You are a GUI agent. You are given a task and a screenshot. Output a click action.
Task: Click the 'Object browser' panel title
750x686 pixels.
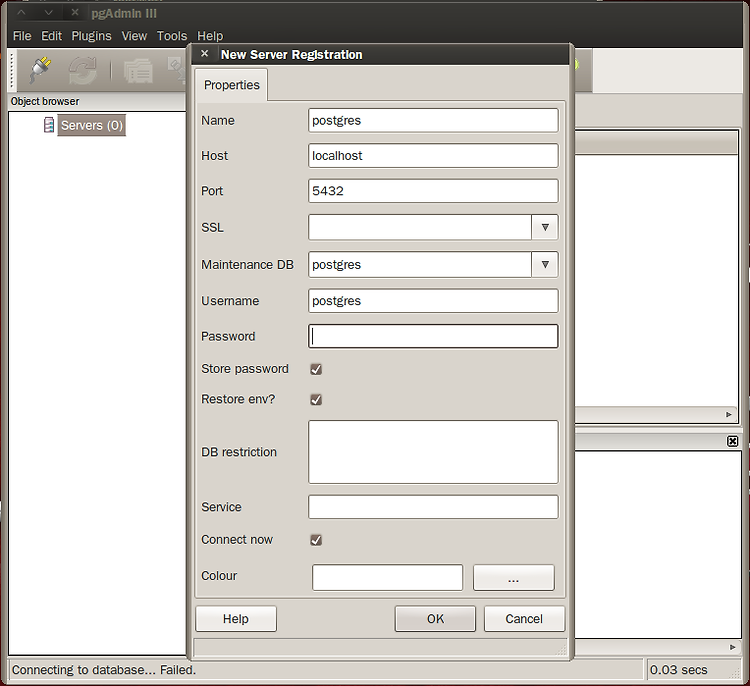[x=45, y=101]
